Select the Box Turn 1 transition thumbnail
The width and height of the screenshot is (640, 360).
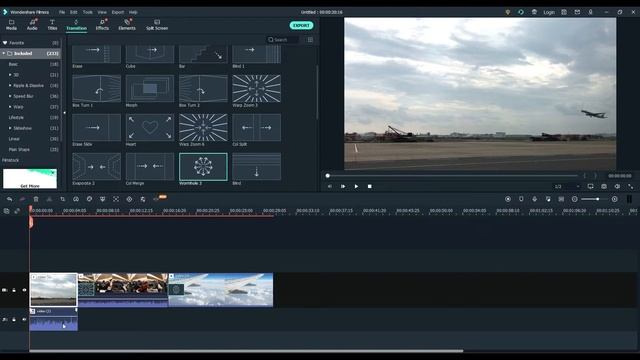click(96, 89)
